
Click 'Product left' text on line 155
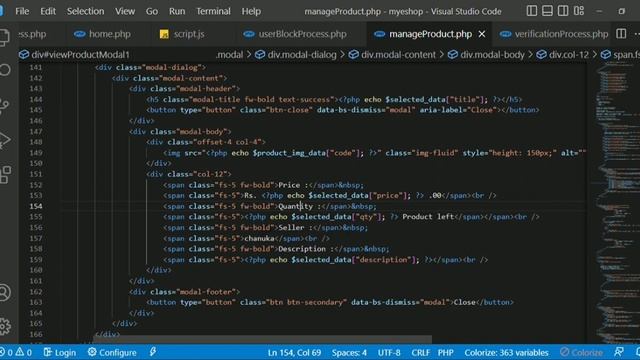pos(428,217)
